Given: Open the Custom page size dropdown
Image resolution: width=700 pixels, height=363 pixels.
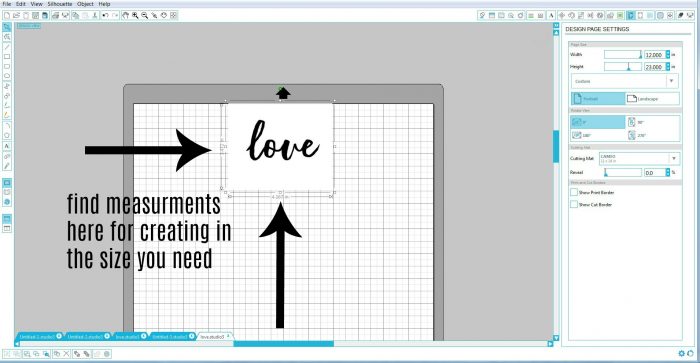Looking at the screenshot, I should point(625,81).
